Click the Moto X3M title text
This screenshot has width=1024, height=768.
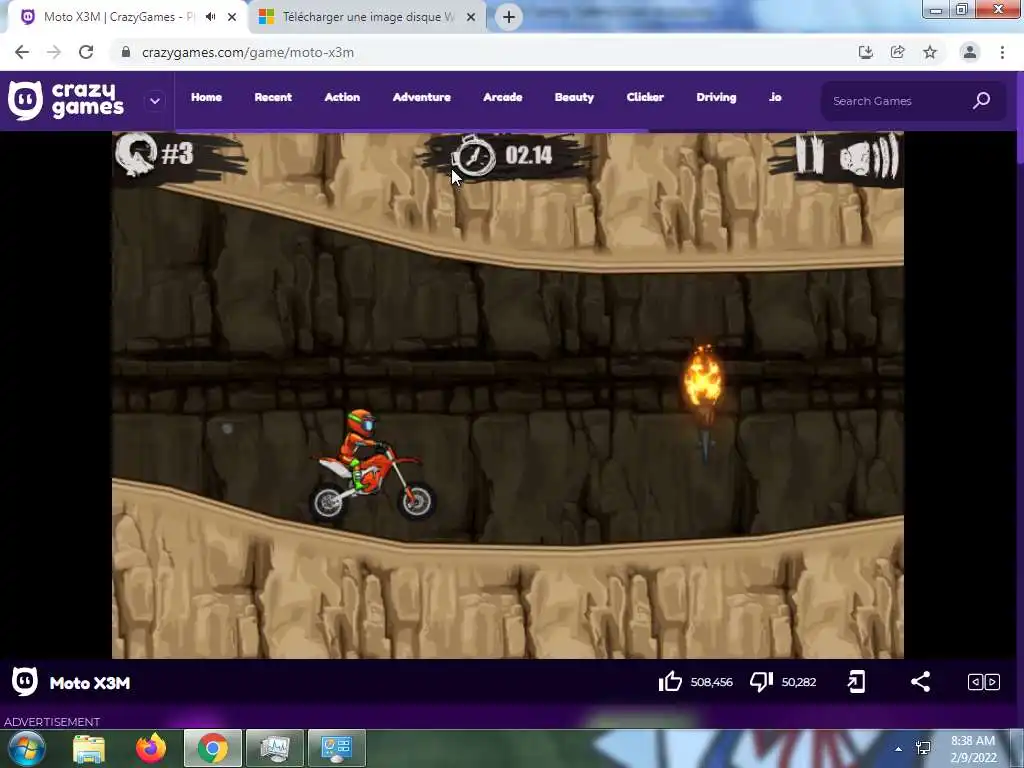89,682
